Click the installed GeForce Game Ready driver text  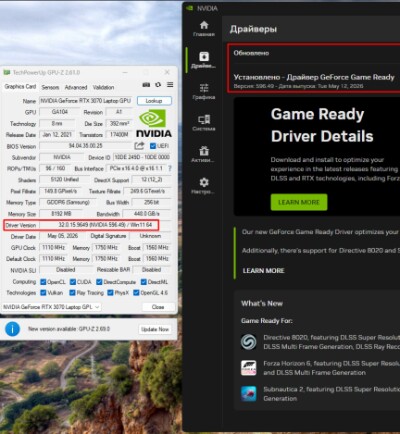[x=314, y=77]
